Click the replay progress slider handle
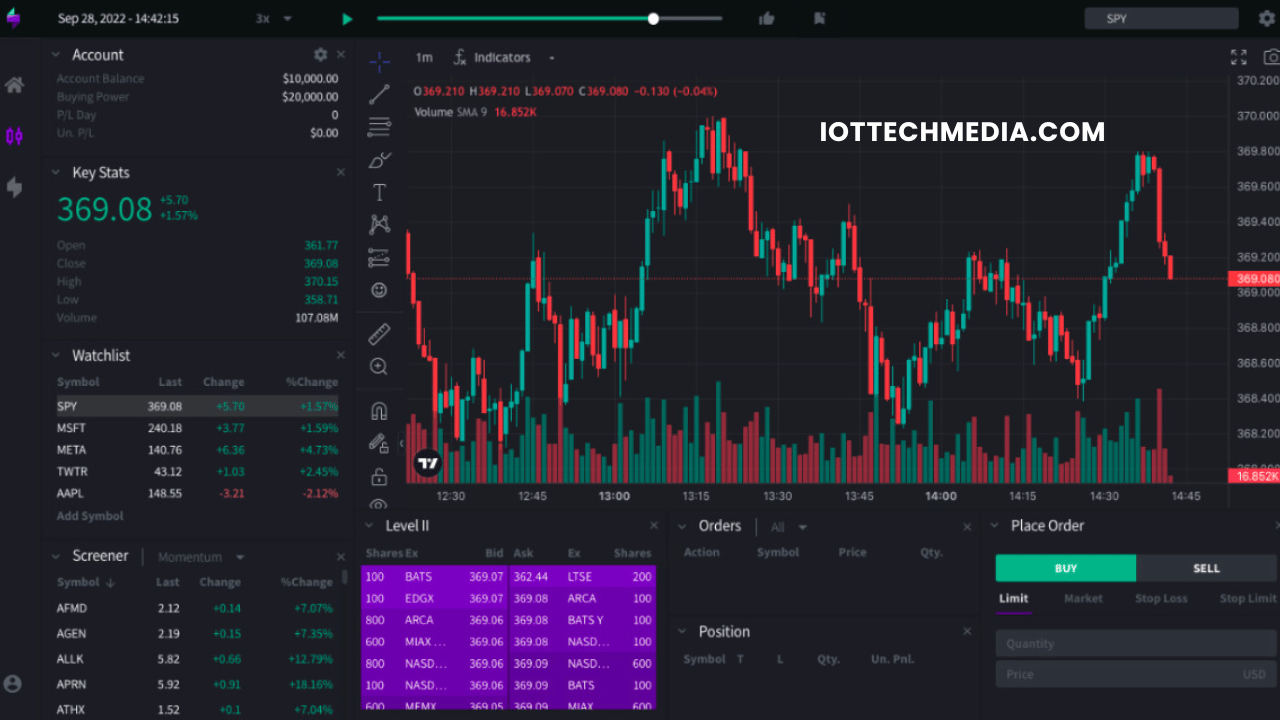1280x720 pixels. click(x=653, y=18)
